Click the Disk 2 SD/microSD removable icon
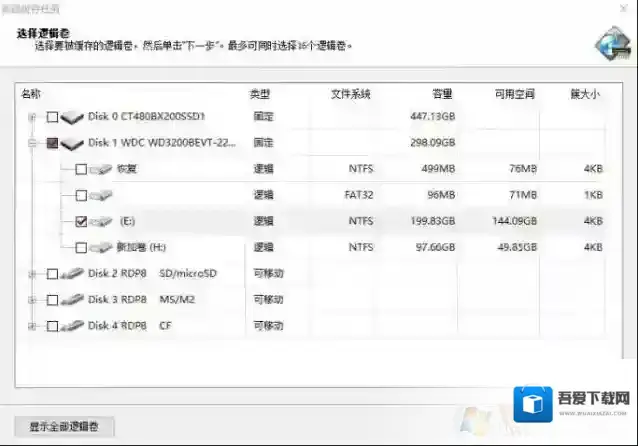The image size is (638, 446). (72, 273)
